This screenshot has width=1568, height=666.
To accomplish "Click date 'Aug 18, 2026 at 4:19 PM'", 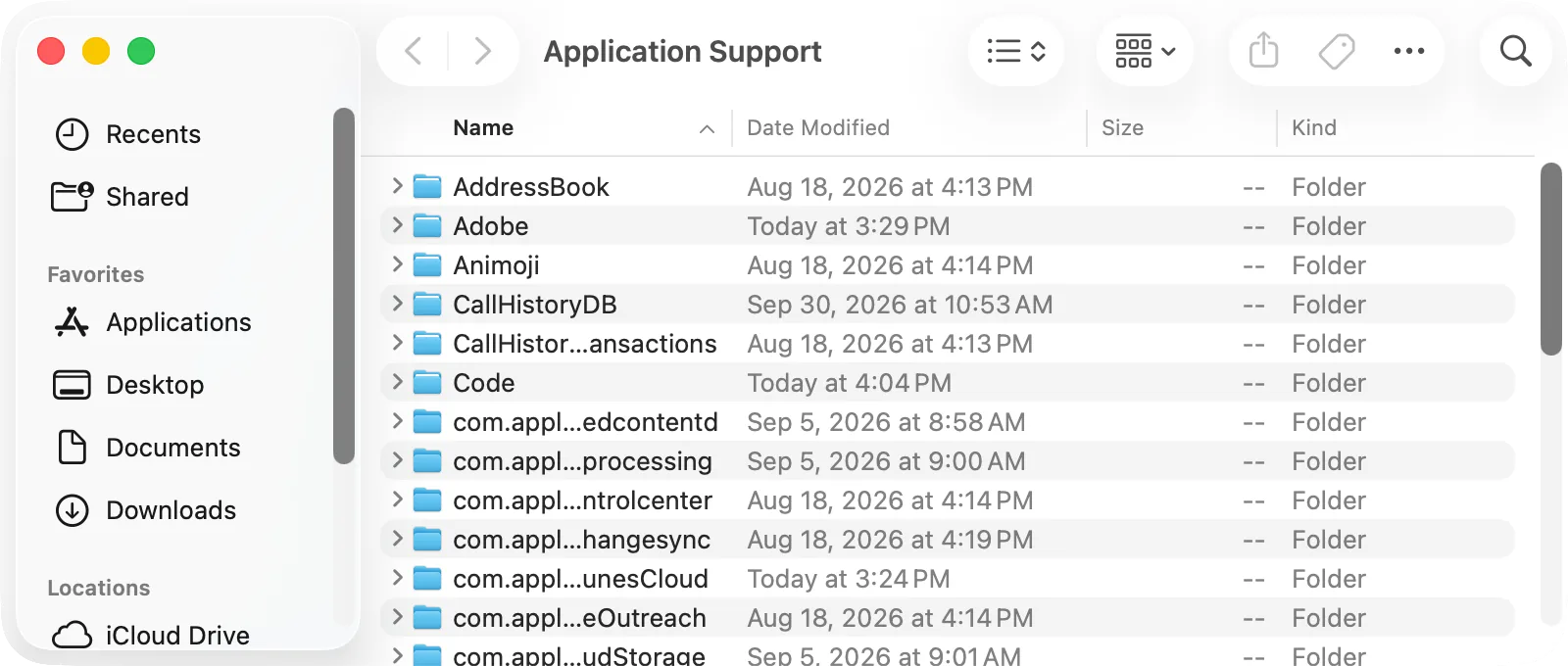I will point(890,540).
